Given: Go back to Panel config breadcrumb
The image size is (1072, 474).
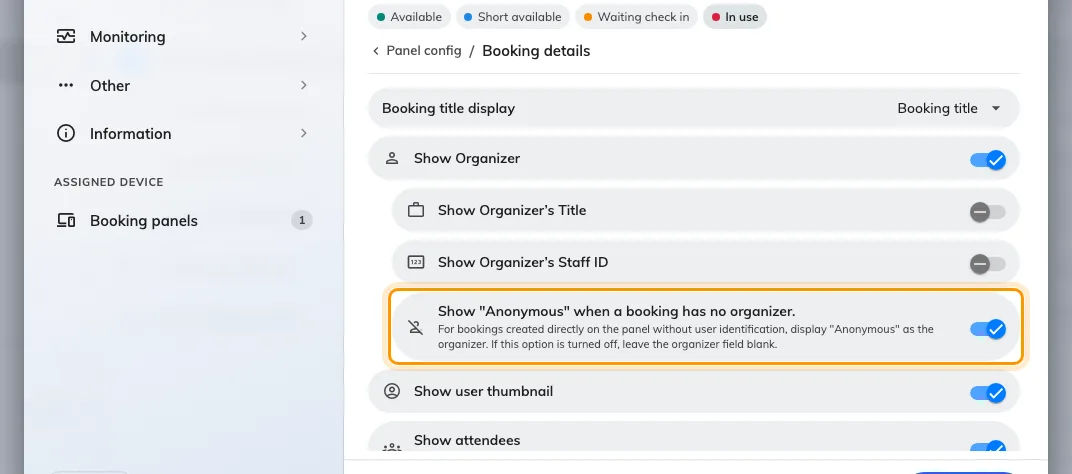Looking at the screenshot, I should 424,51.
